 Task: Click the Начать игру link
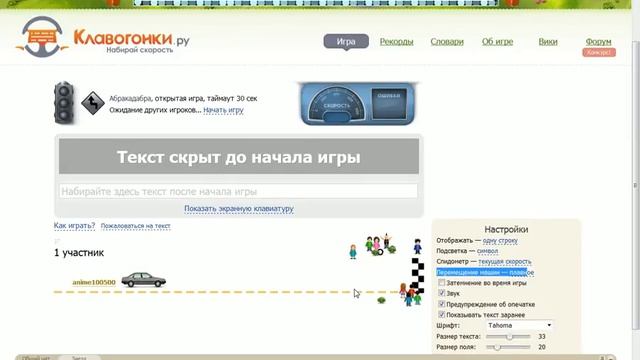[x=223, y=110]
